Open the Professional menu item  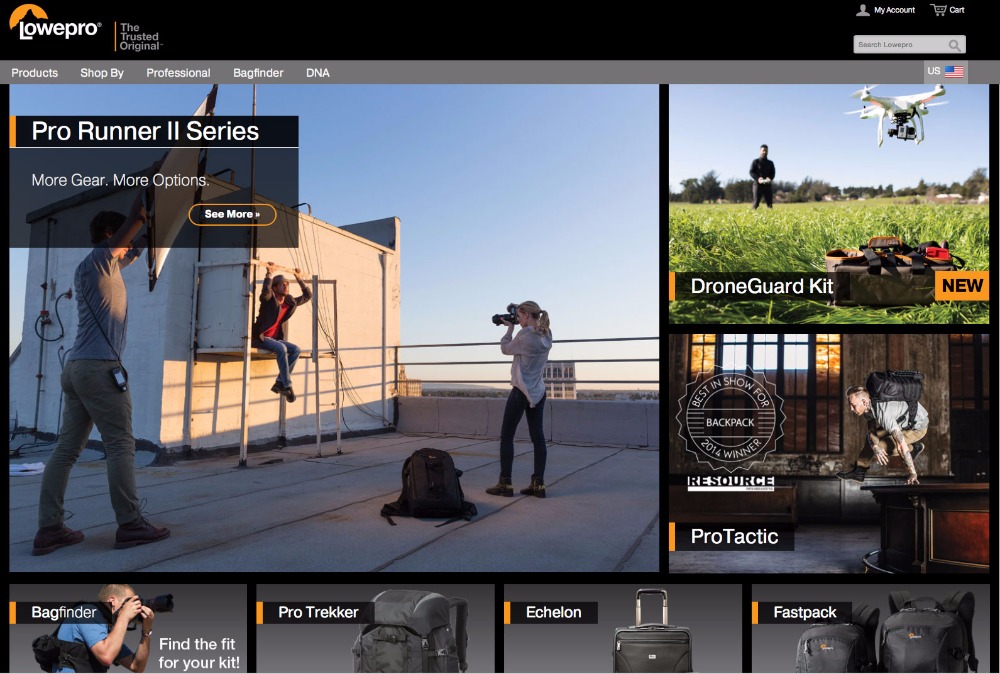pyautogui.click(x=178, y=73)
